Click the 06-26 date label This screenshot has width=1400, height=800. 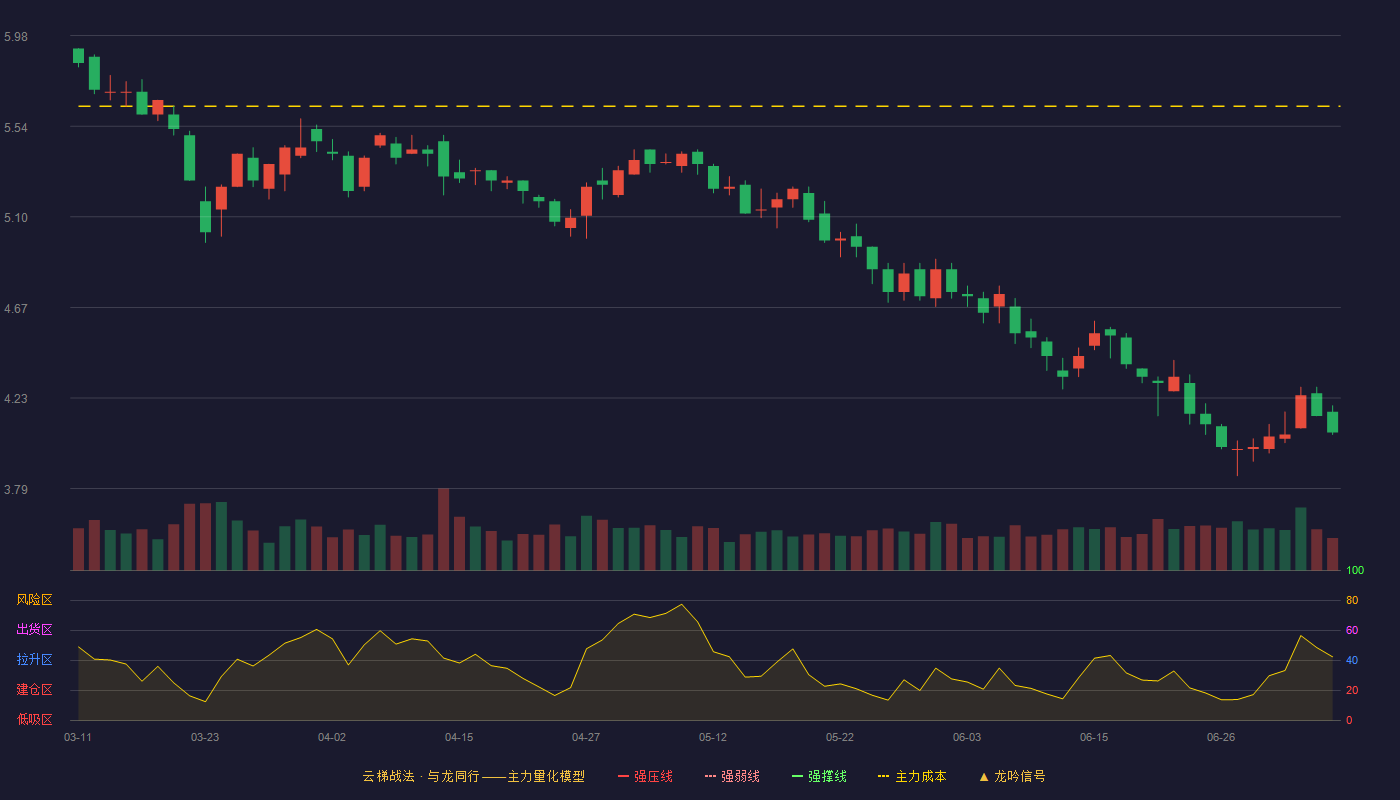pyautogui.click(x=1221, y=737)
